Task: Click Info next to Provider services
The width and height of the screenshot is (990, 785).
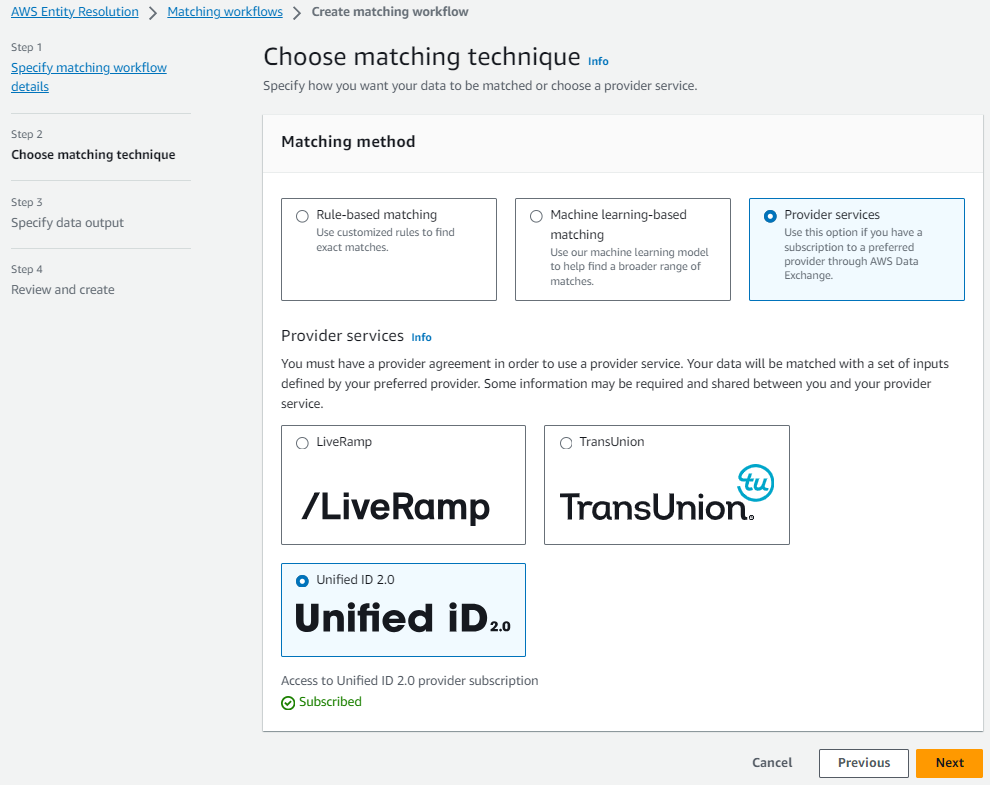Action: (x=421, y=337)
